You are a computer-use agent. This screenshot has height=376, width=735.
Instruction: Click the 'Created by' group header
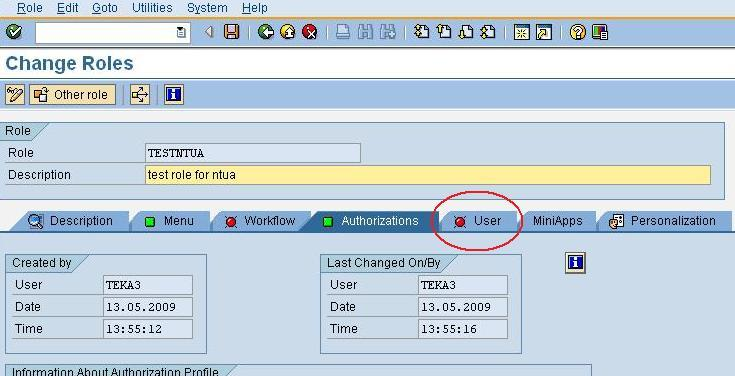click(x=42, y=263)
